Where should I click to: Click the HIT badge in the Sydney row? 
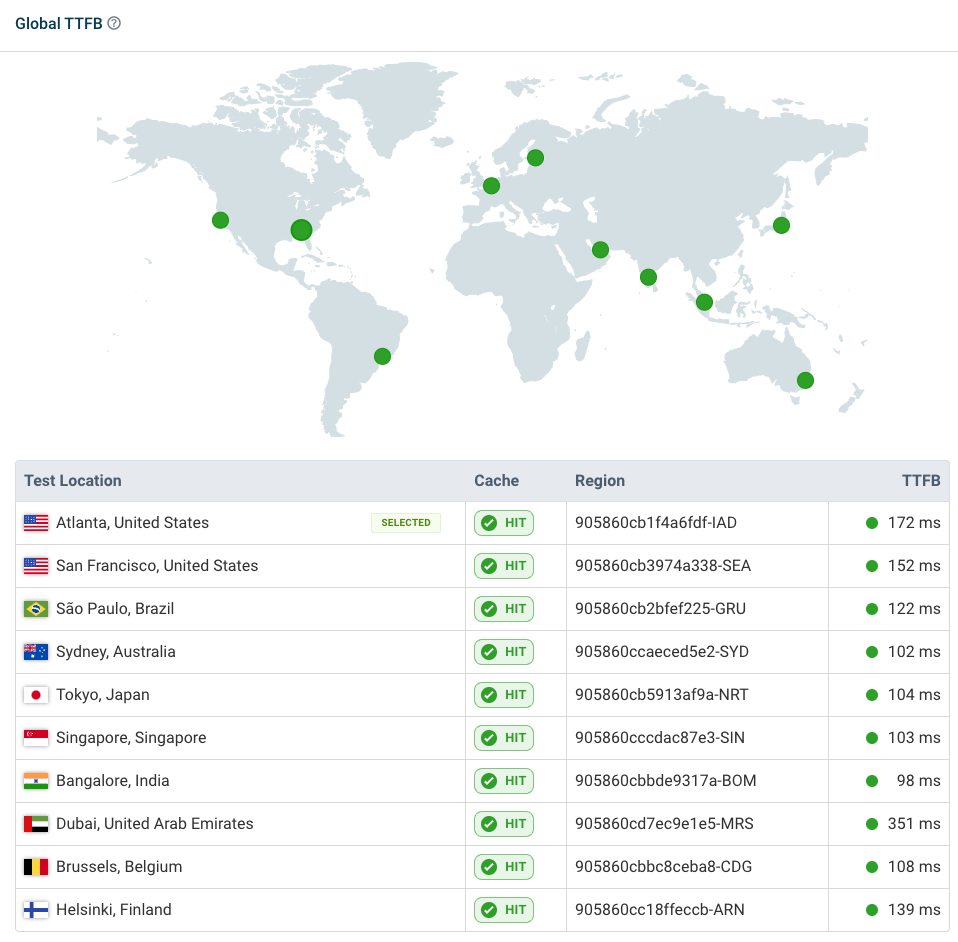pos(503,651)
